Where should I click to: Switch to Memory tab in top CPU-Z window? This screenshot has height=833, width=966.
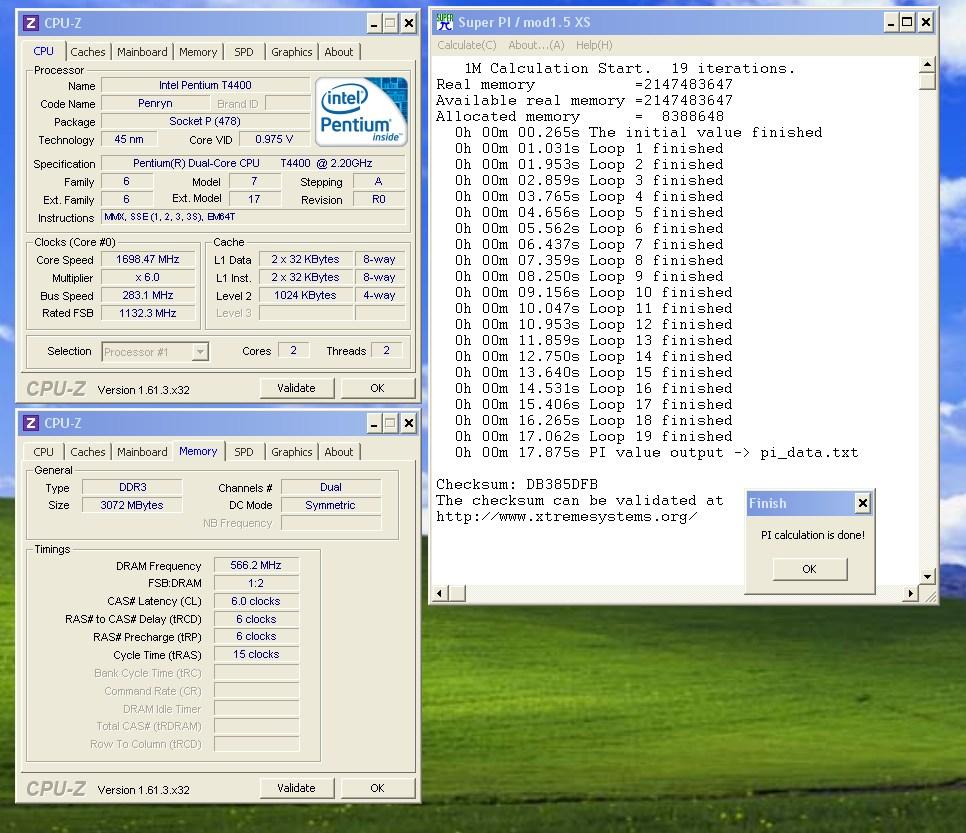coord(198,52)
